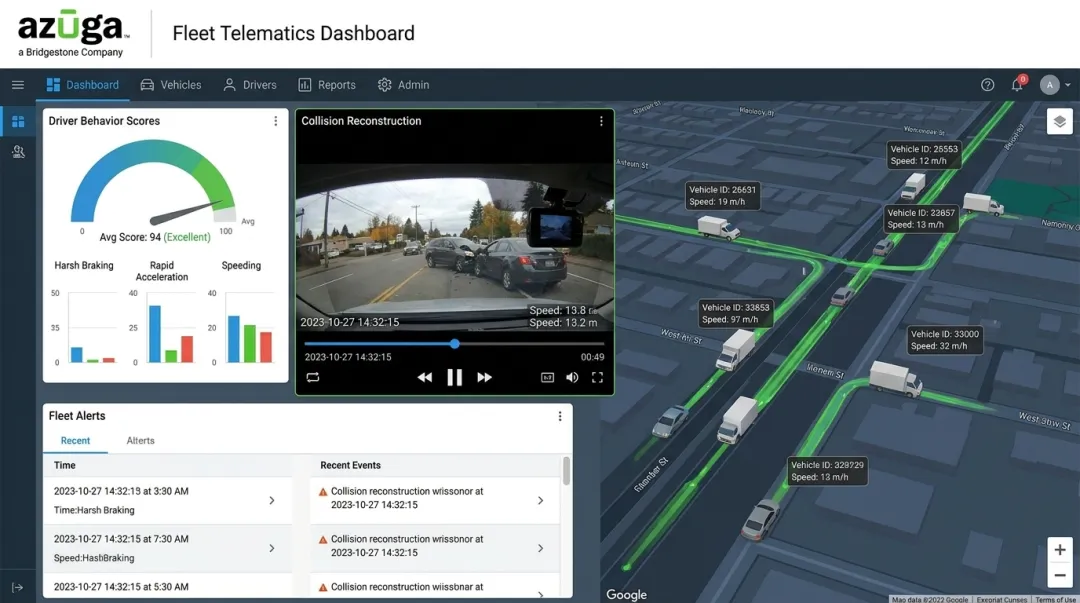Zoom out on the map

click(1059, 575)
